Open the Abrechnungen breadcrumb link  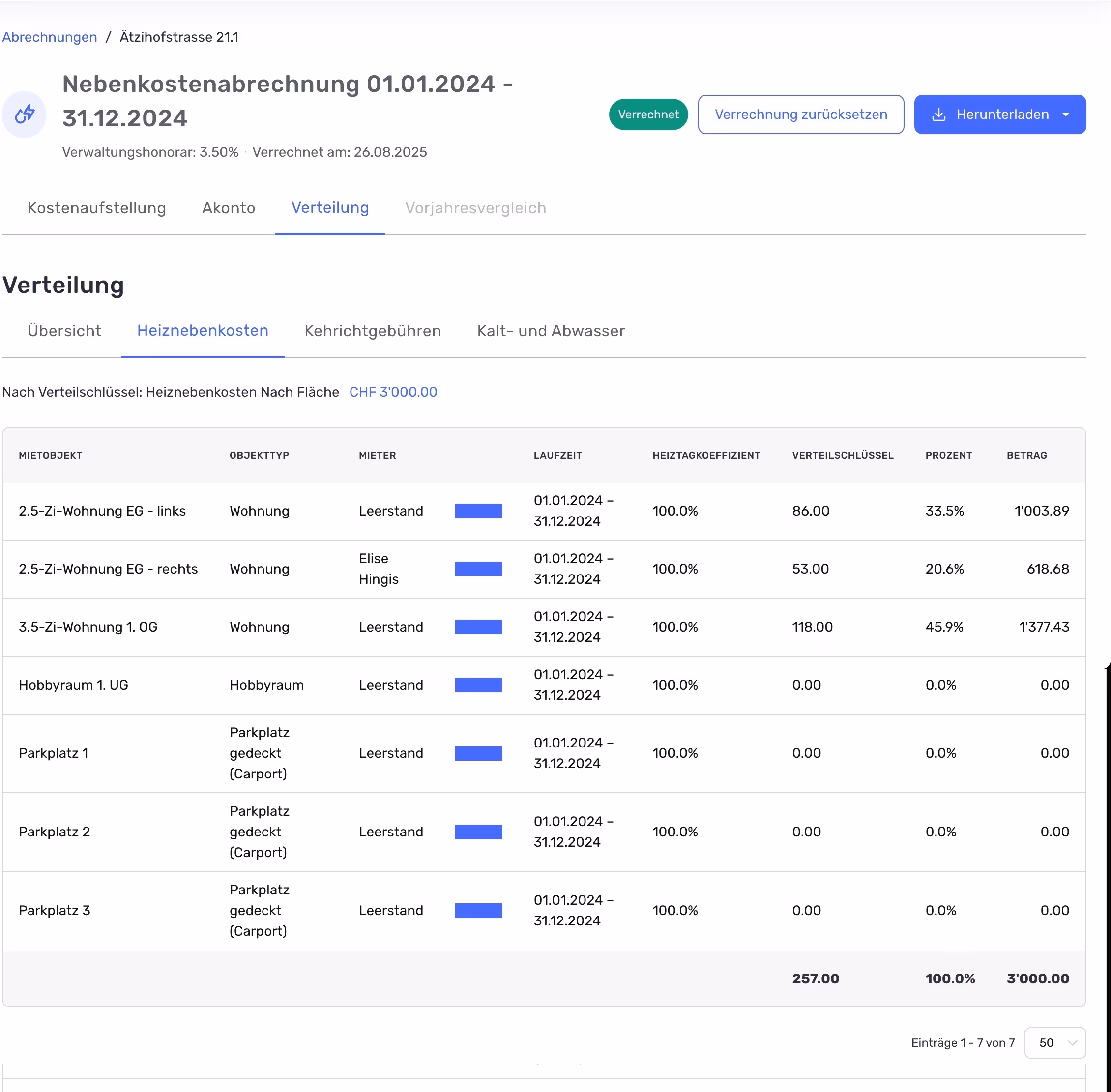click(x=49, y=37)
